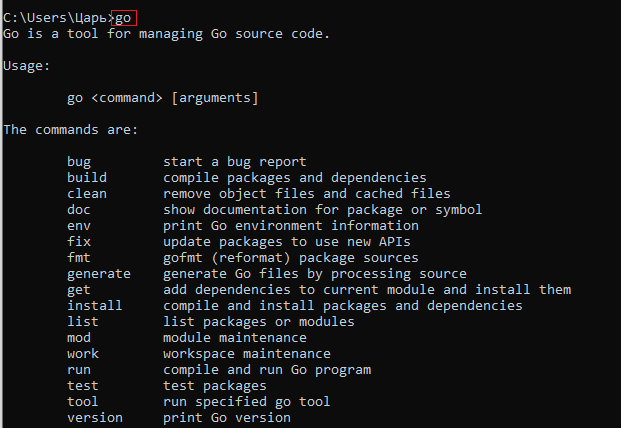Click the highlighted 'go' command in prompt
Viewport: 621px width, 428px height.
[x=124, y=18]
